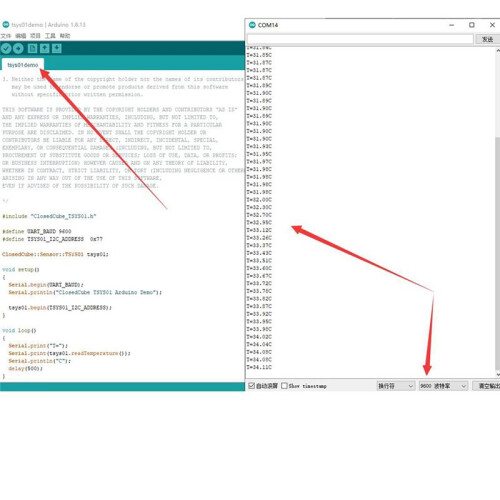This screenshot has width=500, height=500.
Task: Click the Verify checkmark icon
Action: point(6,49)
